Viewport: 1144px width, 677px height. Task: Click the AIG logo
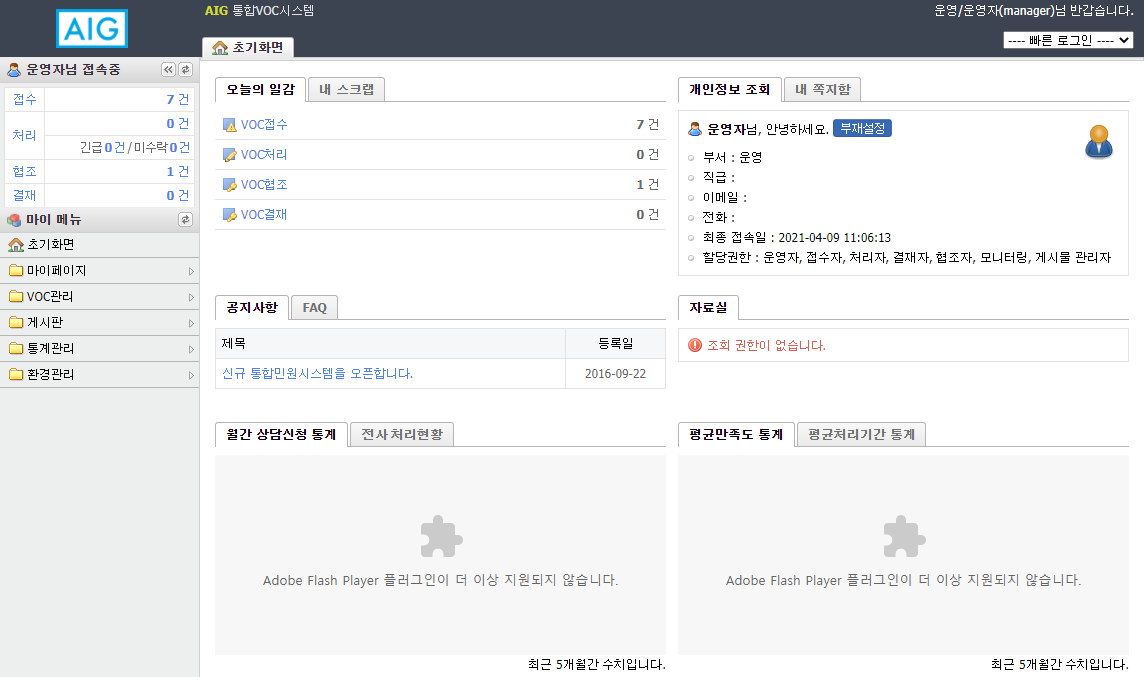point(92,28)
